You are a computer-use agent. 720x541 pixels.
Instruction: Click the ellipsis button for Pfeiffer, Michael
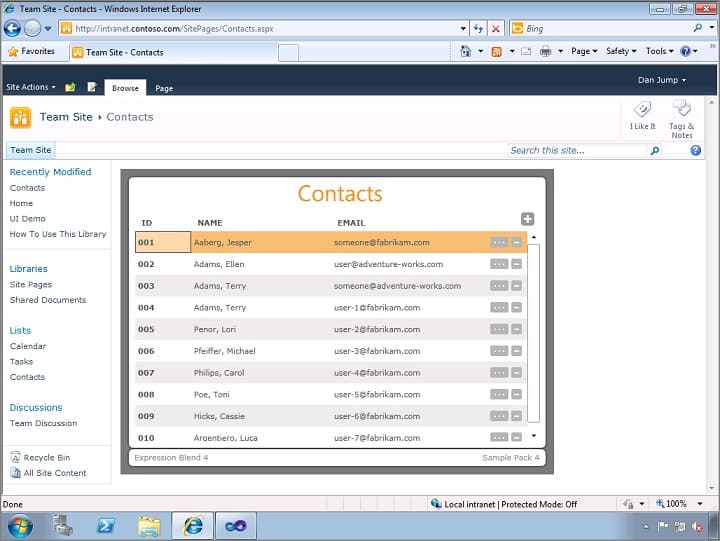click(x=499, y=351)
